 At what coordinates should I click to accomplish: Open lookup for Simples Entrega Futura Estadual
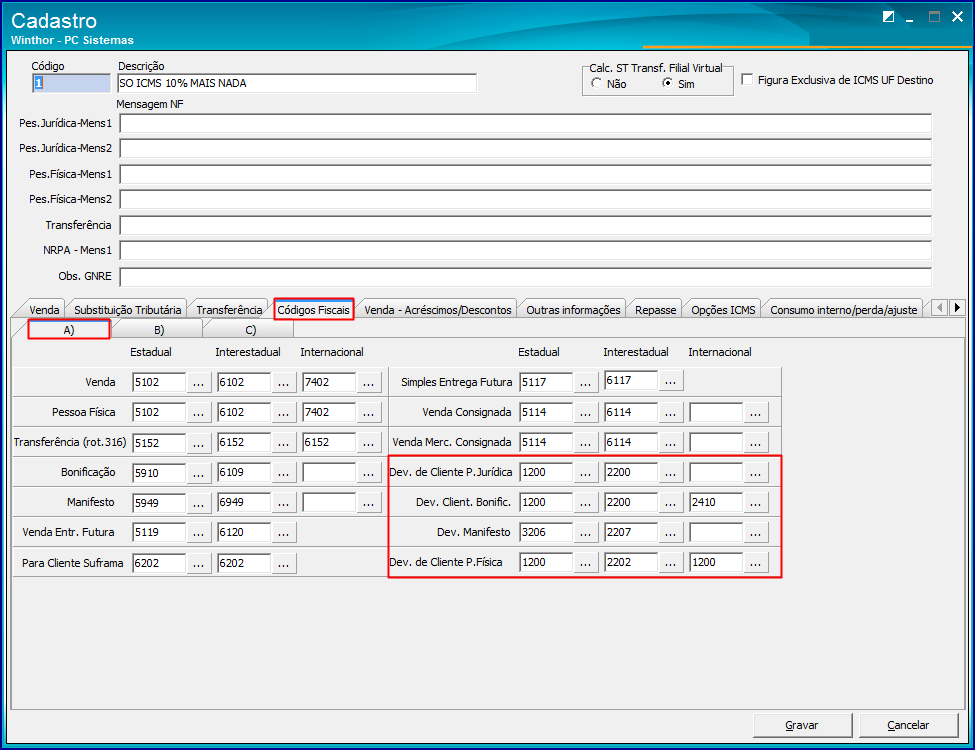(x=585, y=383)
